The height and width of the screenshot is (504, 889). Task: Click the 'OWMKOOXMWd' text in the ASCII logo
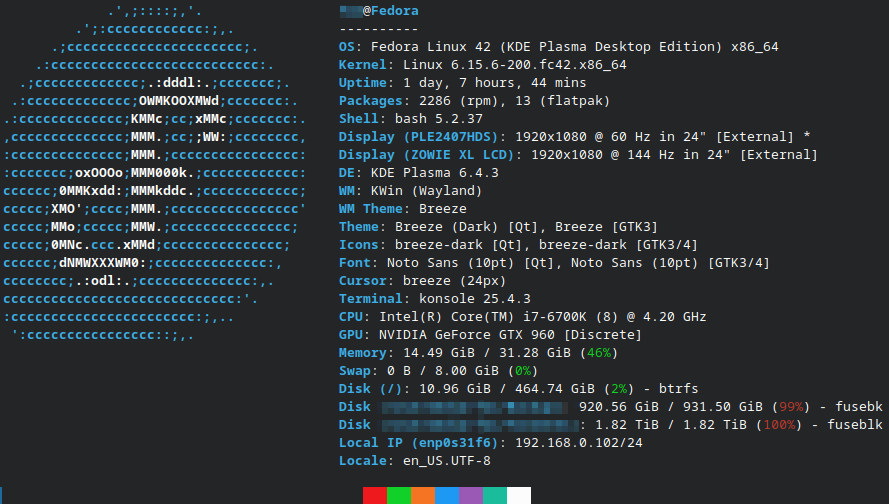click(x=179, y=101)
